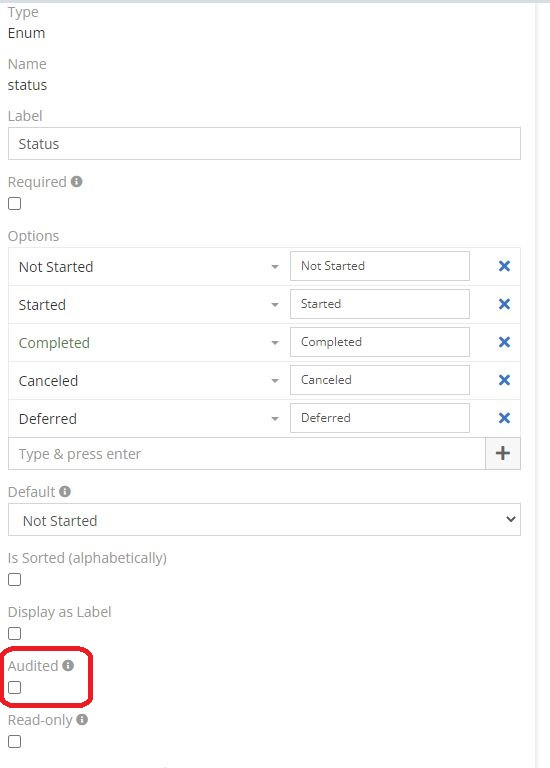The height and width of the screenshot is (768, 550).
Task: Click the plus button to add option
Action: point(502,453)
